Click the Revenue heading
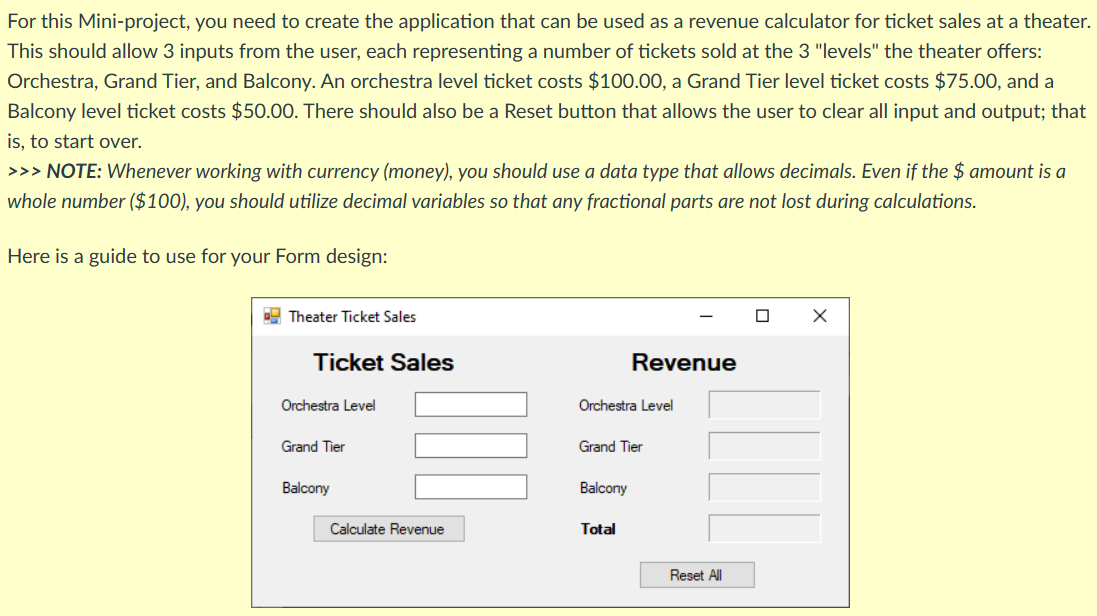 pos(684,362)
